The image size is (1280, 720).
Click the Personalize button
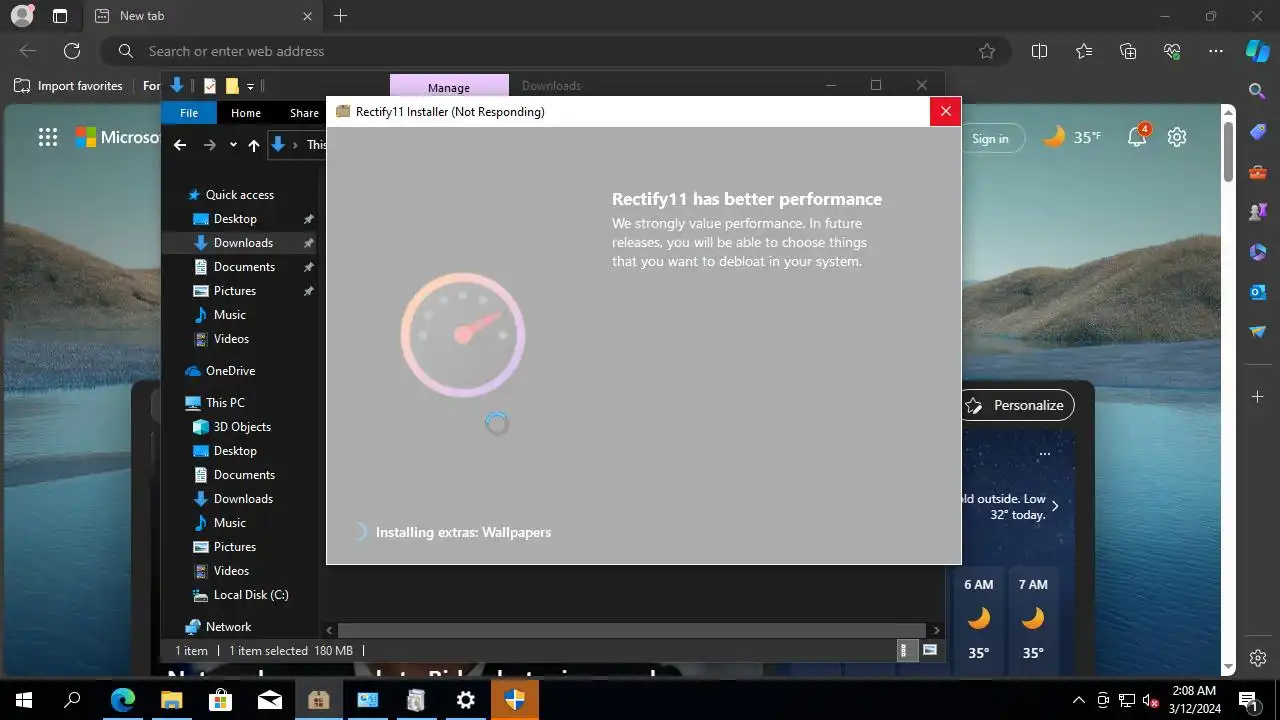click(1017, 405)
